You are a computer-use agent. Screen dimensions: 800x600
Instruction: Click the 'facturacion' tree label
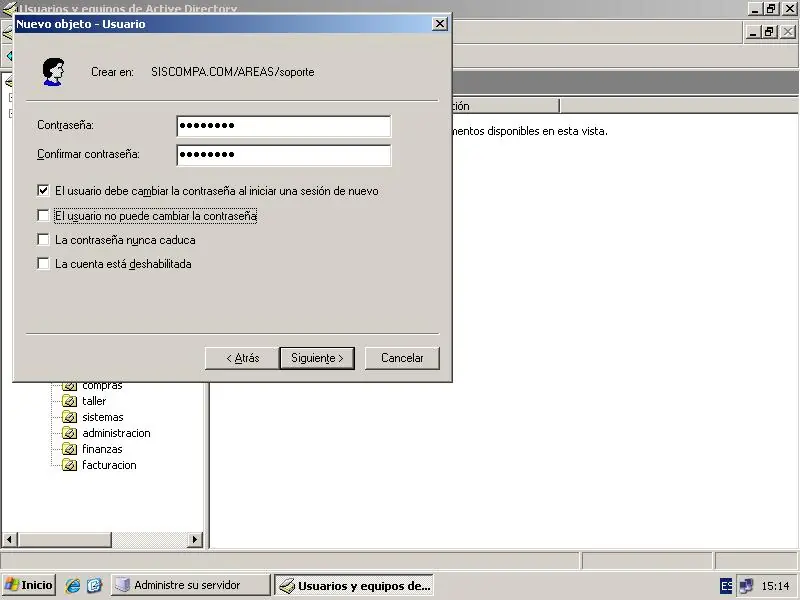109,465
